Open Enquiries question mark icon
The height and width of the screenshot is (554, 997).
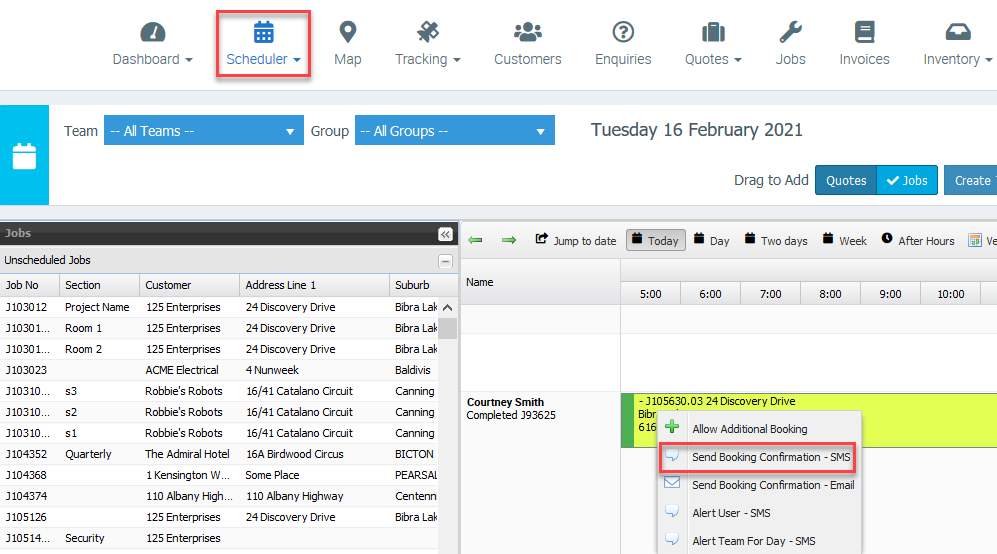623,33
